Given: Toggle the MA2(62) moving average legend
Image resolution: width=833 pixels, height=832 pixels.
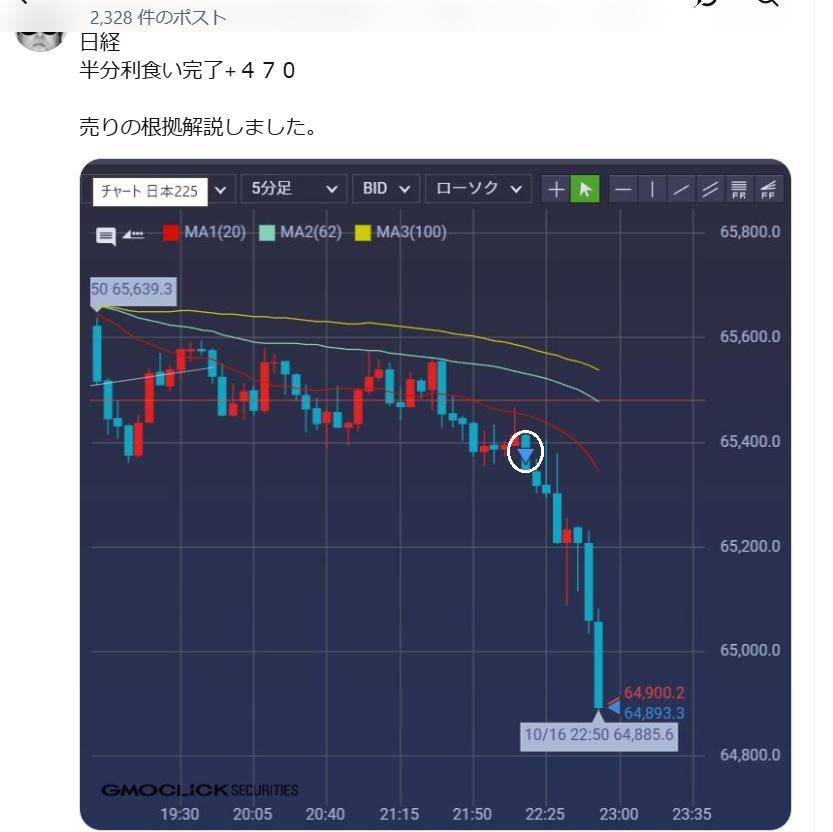Looking at the screenshot, I should tap(301, 233).
